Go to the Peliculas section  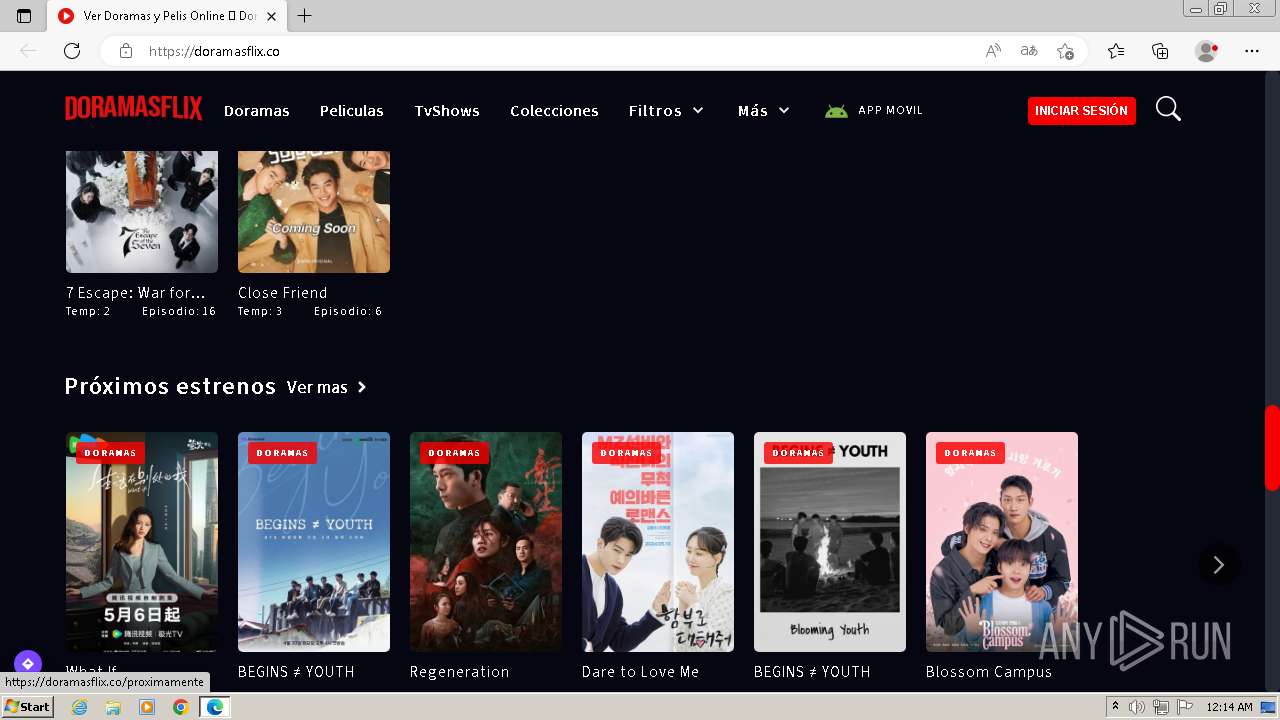point(352,110)
